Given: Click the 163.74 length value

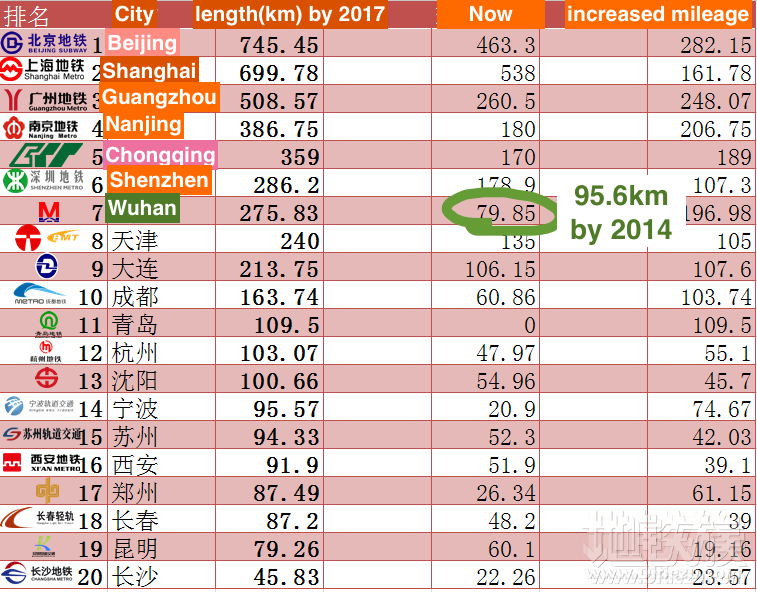Looking at the screenshot, I should [279, 297].
